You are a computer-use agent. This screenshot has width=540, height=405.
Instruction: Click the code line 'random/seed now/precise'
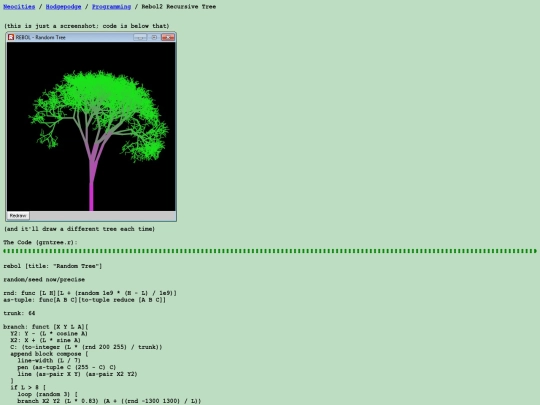tap(44, 279)
